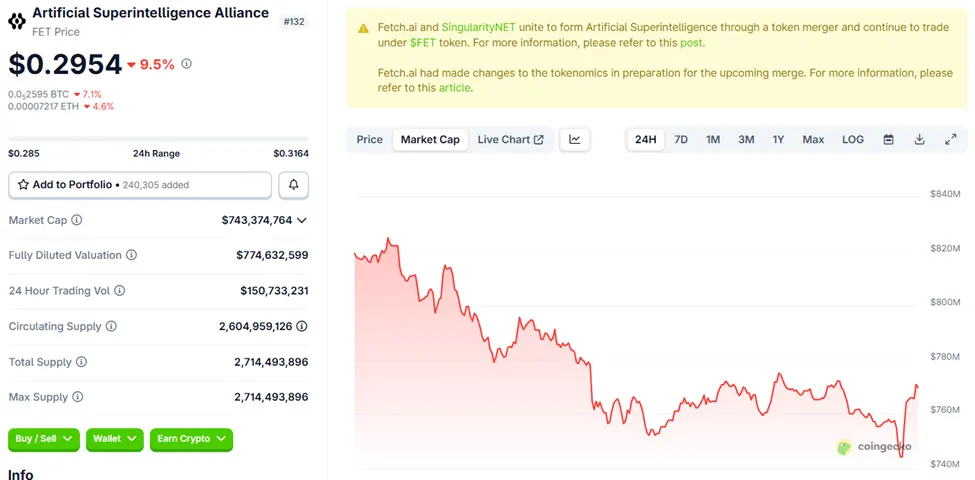The height and width of the screenshot is (480, 975).
Task: Click the download chart data icon
Action: [x=919, y=140]
